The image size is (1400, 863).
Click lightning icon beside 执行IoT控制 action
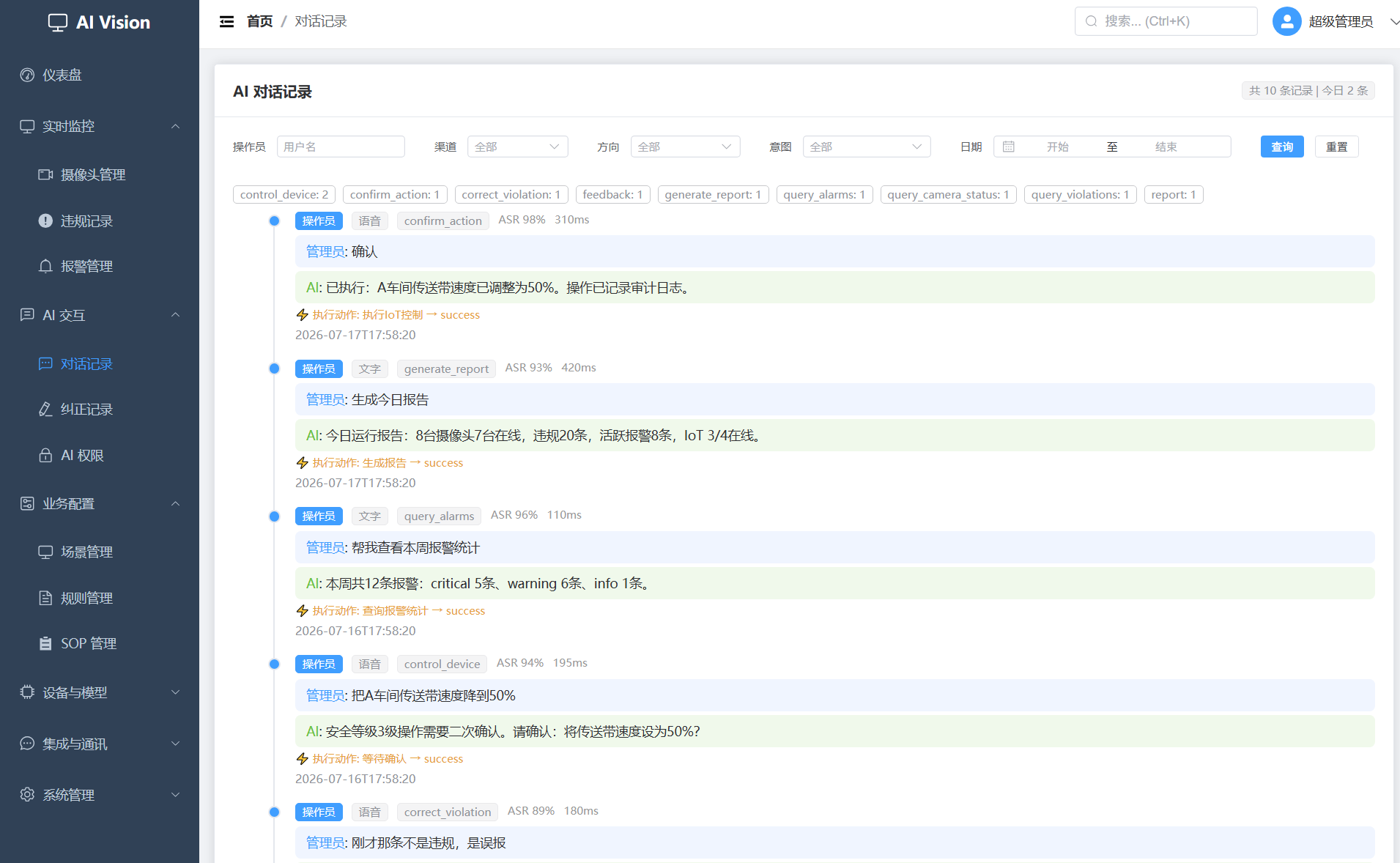[302, 315]
